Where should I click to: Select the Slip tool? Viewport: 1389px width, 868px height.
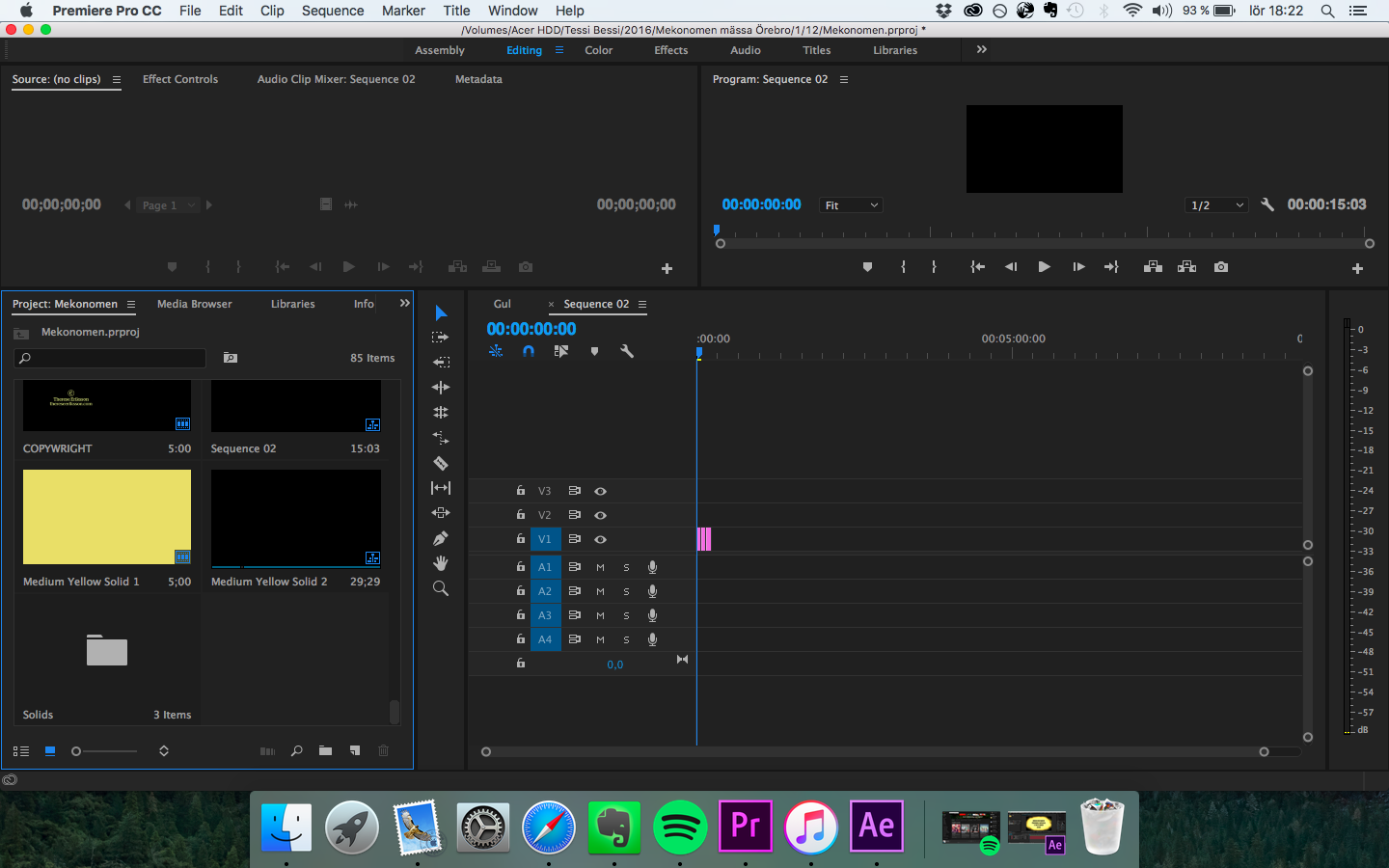(x=441, y=488)
